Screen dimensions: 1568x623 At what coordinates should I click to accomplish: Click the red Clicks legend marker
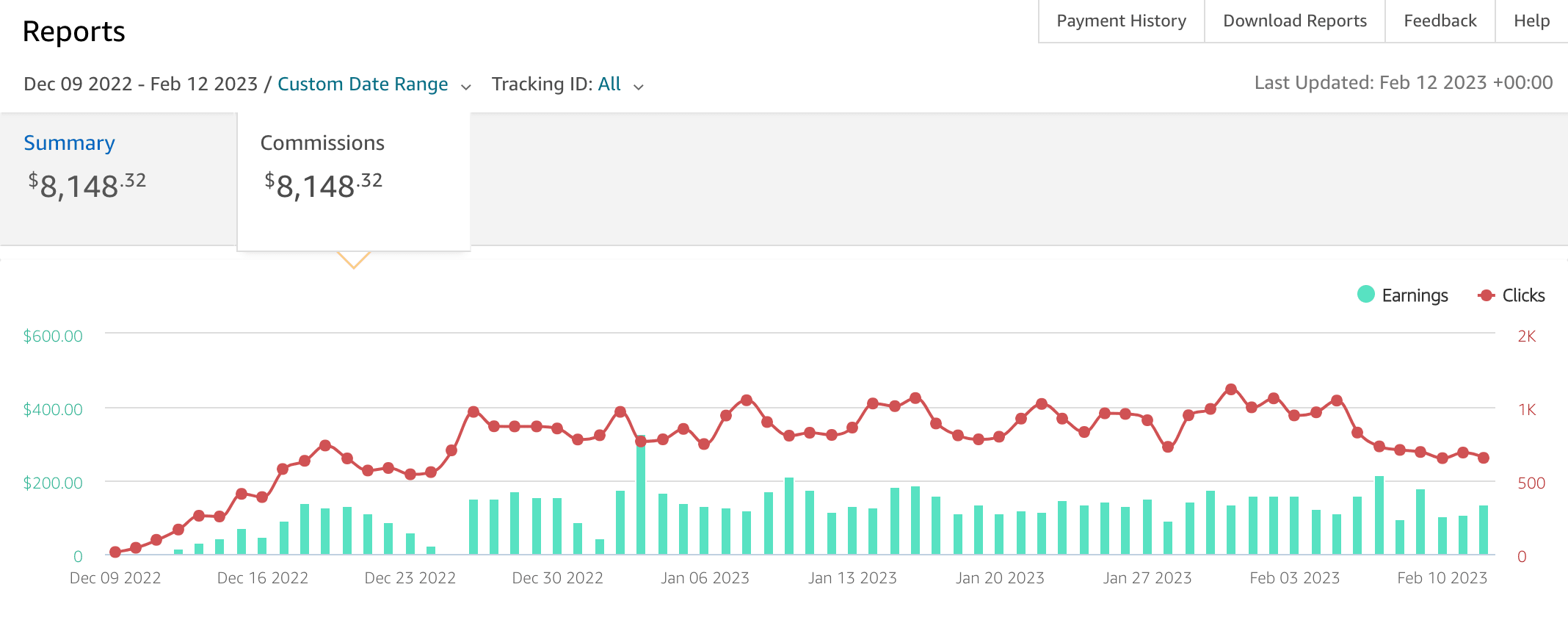point(1486,295)
